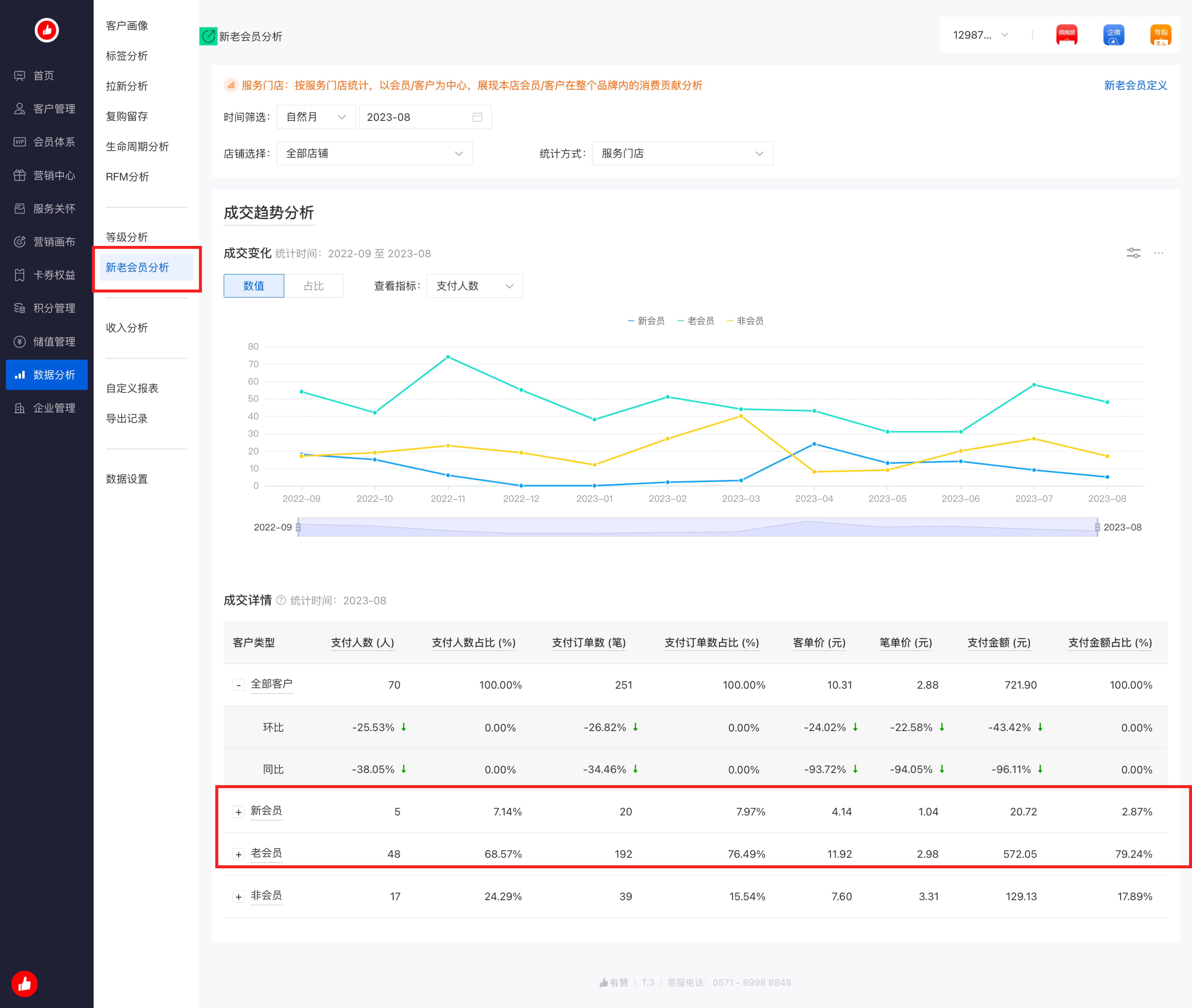Image resolution: width=1192 pixels, height=1008 pixels.
Task: Open 数据设置 submenu item
Action: 127,479
